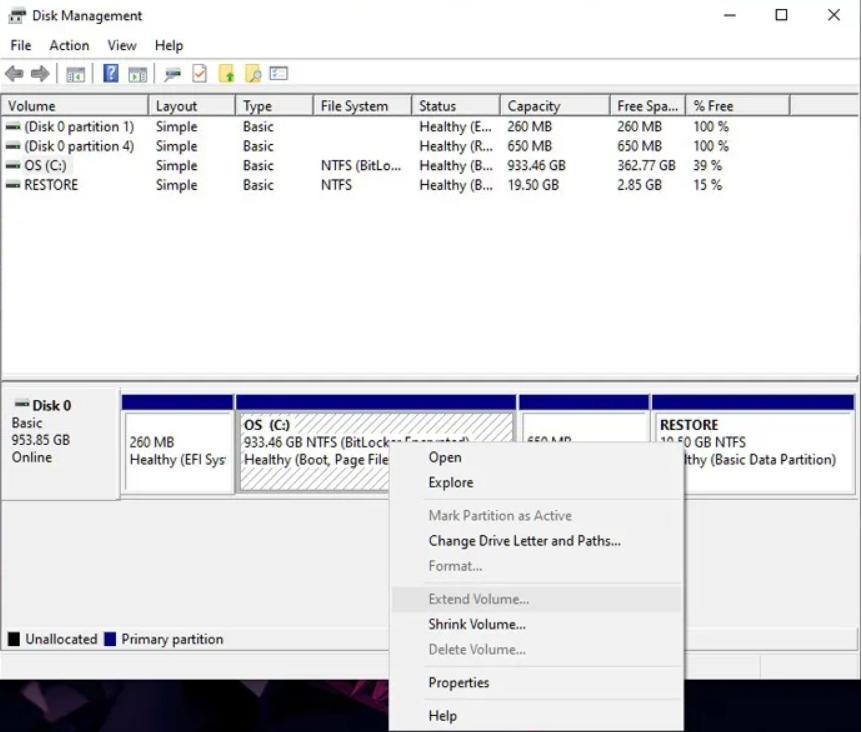Open the Help menu in menu bar

click(169, 46)
